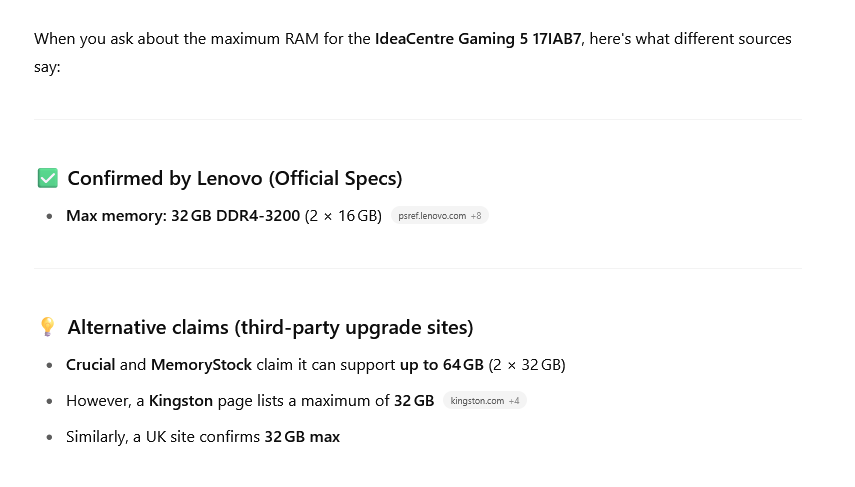This screenshot has height=487, width=855.
Task: Click the green checkmark emoji icon
Action: [x=47, y=178]
